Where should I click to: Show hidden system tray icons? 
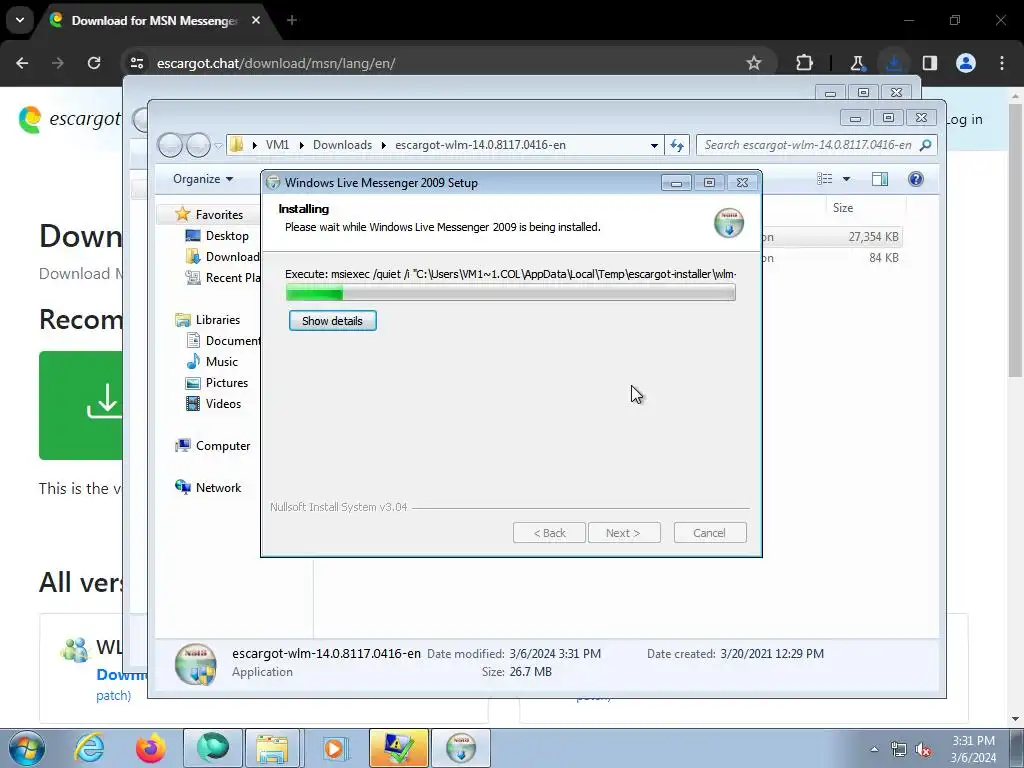[x=874, y=750]
